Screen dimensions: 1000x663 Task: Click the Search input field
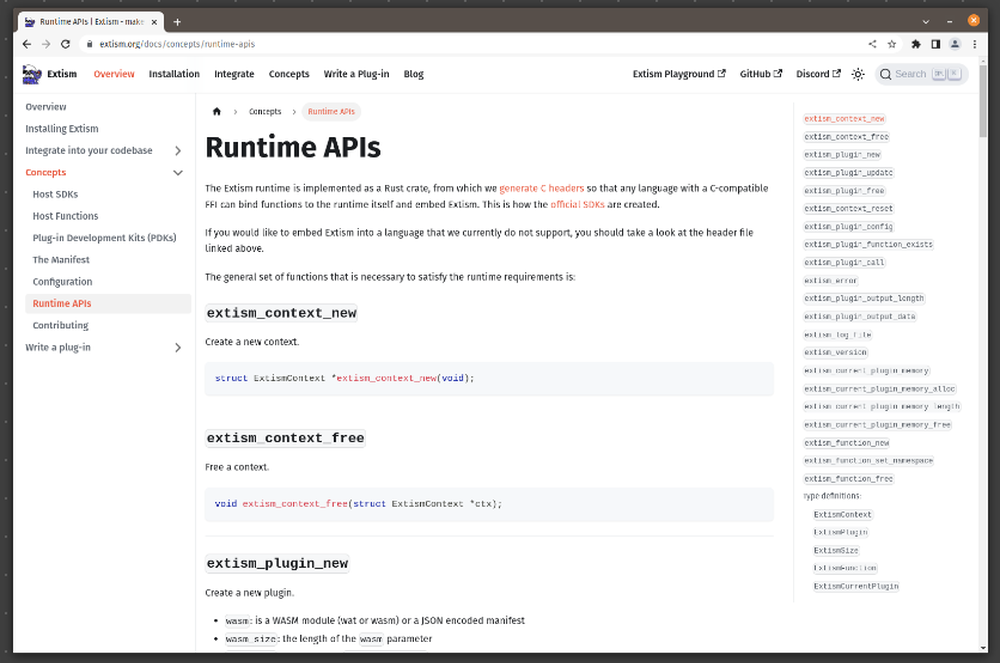pyautogui.click(x=909, y=74)
